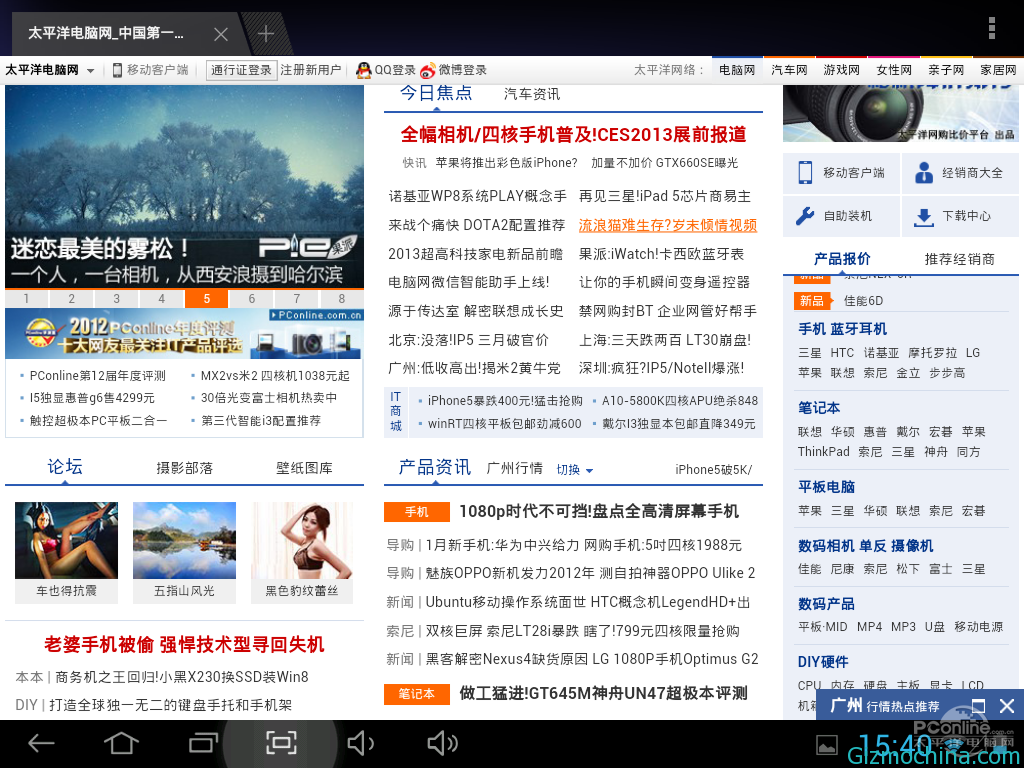Viewport: 1024px width, 768px height.
Task: Open a new browser tab with plus icon
Action: pyautogui.click(x=266, y=34)
